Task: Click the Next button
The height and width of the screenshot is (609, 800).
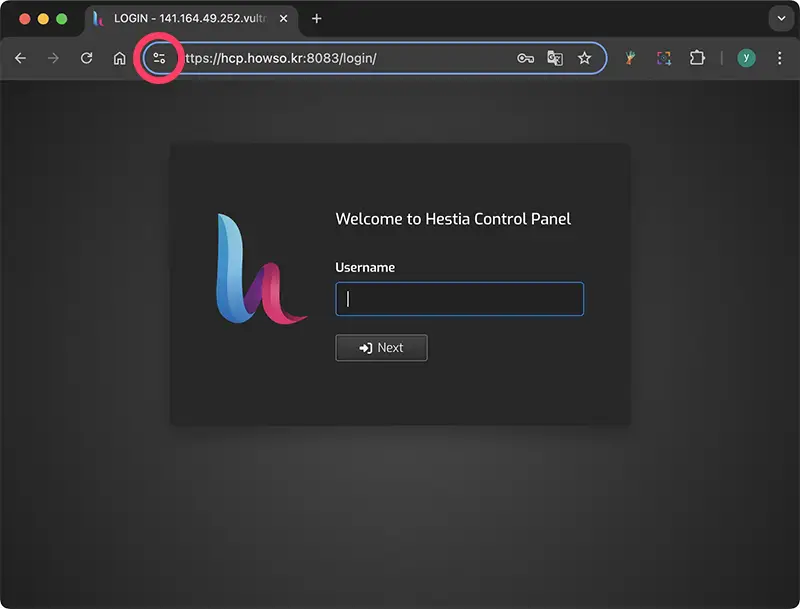Action: [x=382, y=348]
